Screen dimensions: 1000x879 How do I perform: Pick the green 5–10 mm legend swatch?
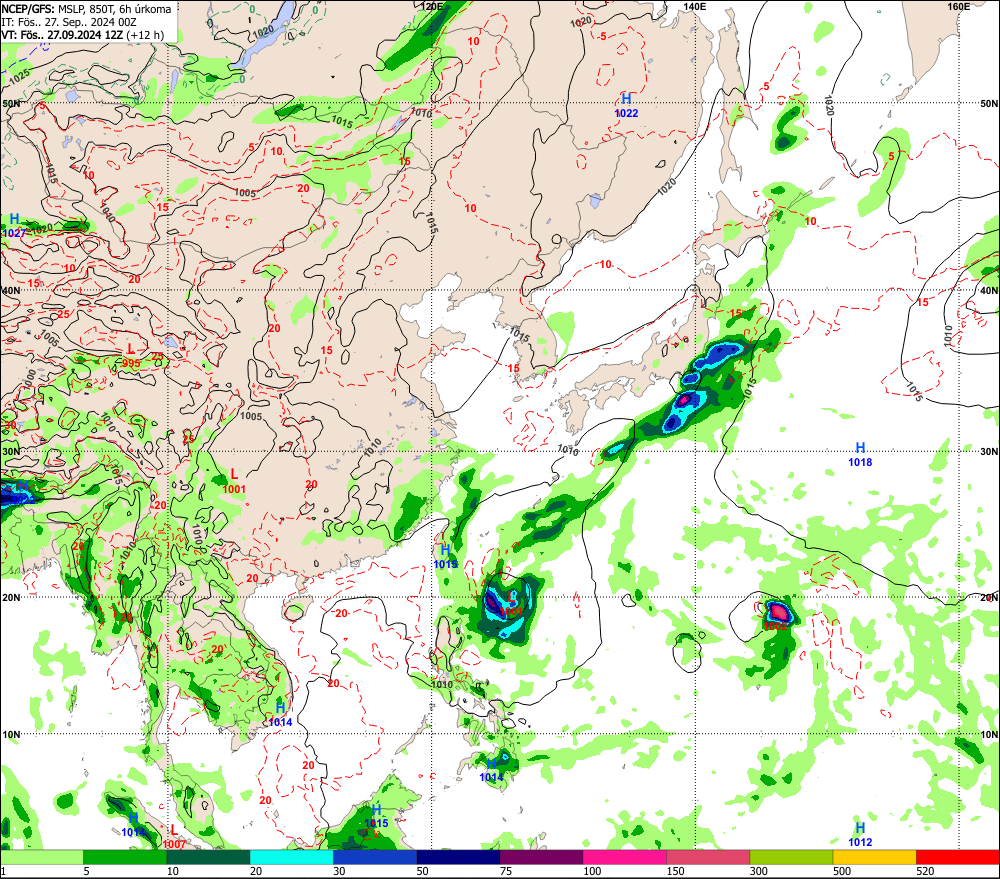point(124,857)
